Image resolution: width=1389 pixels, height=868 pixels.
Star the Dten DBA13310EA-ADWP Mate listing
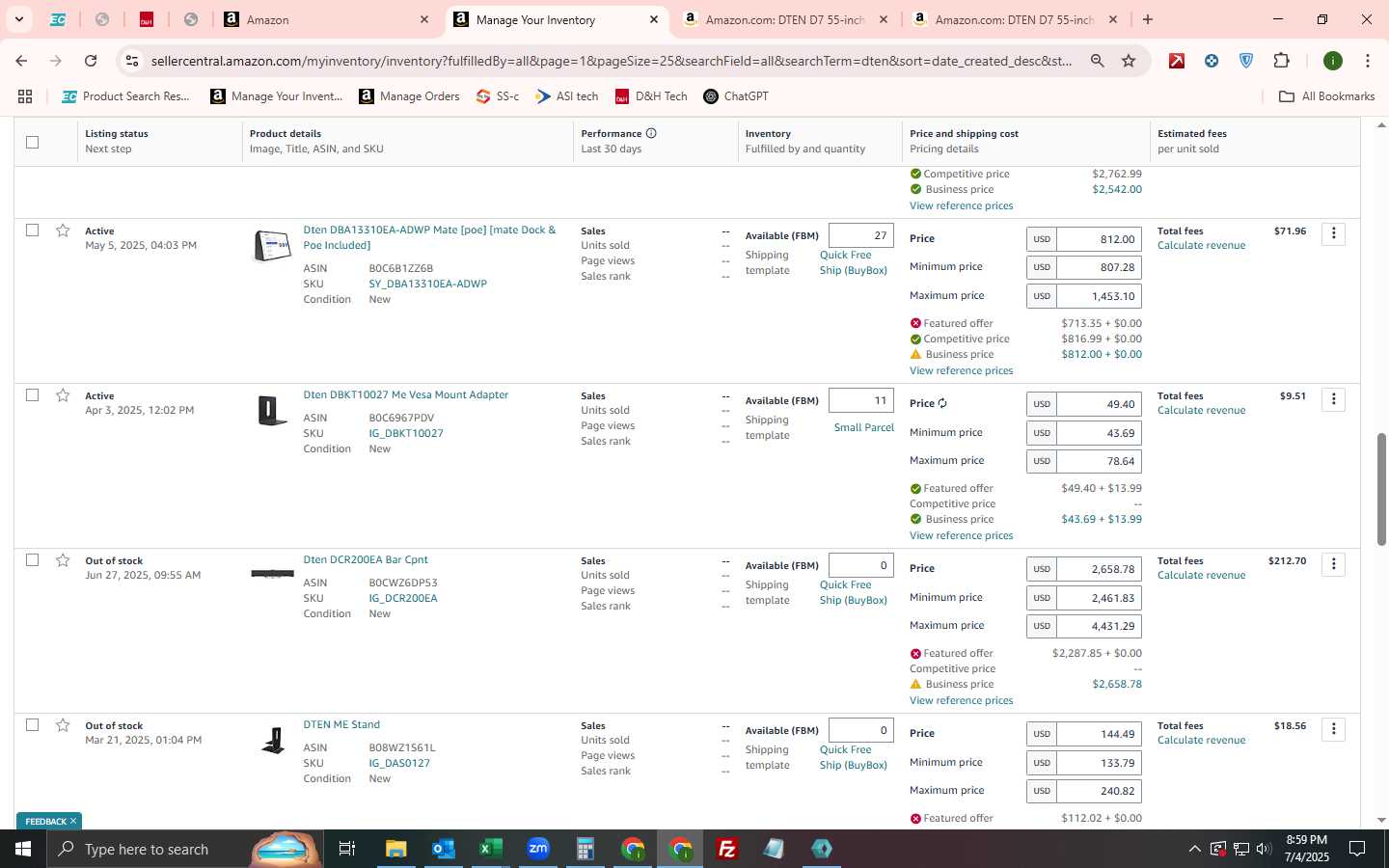[63, 231]
